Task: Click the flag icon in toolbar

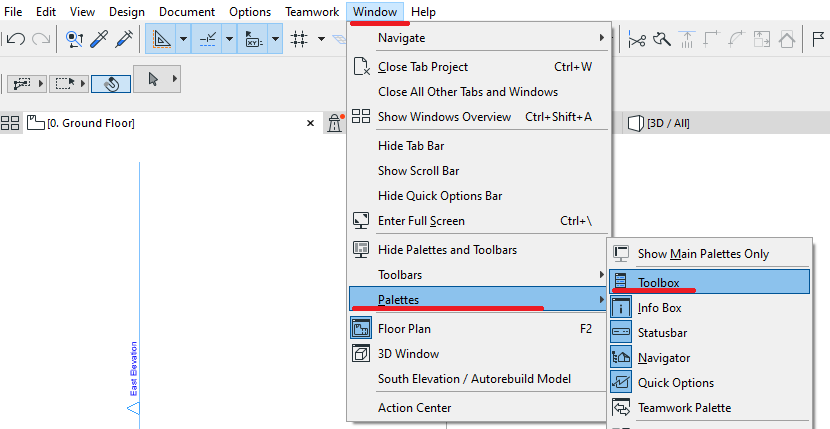Action: (818, 39)
